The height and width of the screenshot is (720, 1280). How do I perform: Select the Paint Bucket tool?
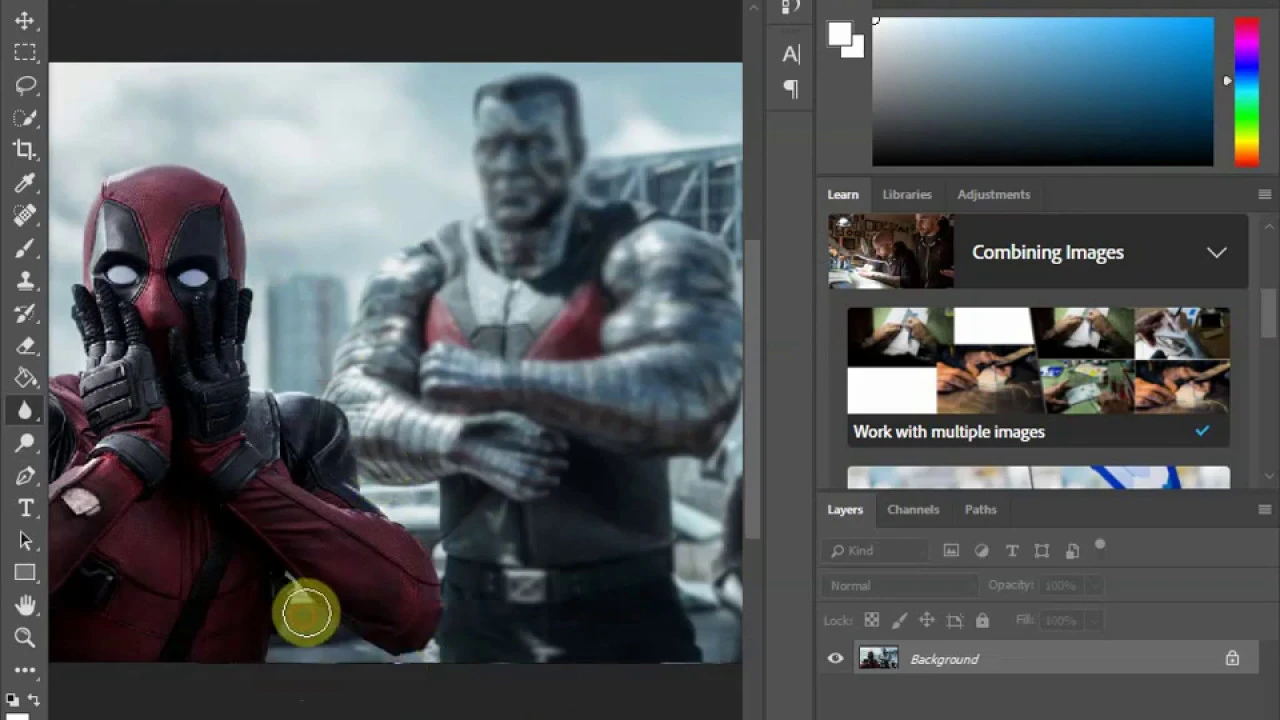[x=25, y=378]
